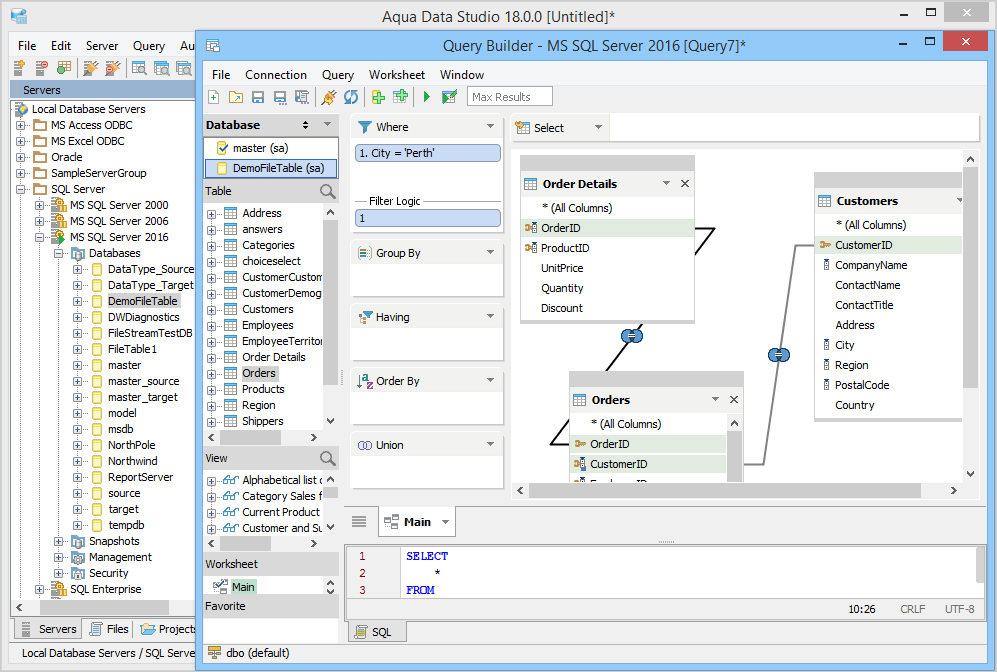Click the Where funnel icon

tap(364, 127)
